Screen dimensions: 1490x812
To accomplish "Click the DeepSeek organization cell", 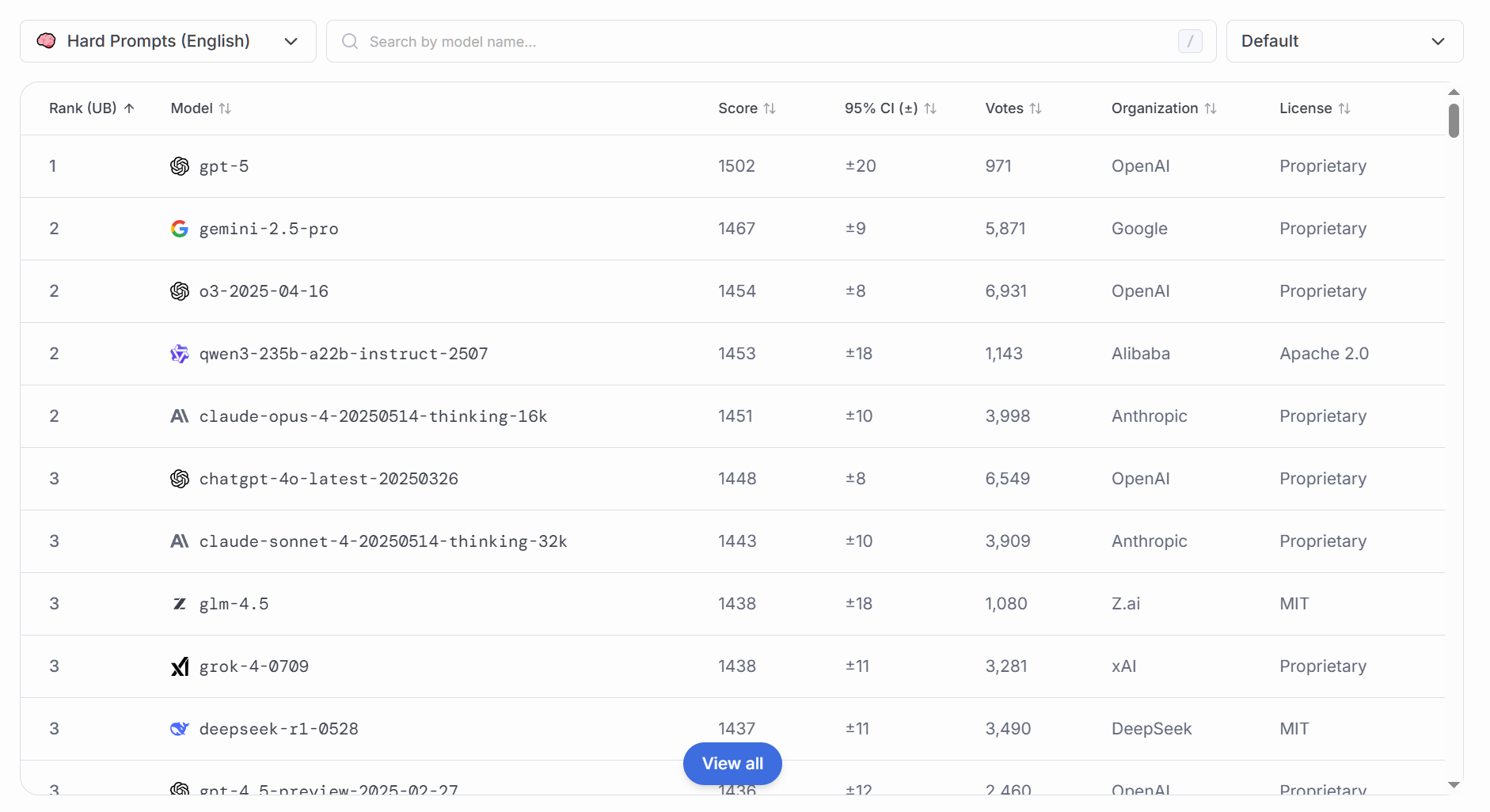I will (x=1151, y=729).
